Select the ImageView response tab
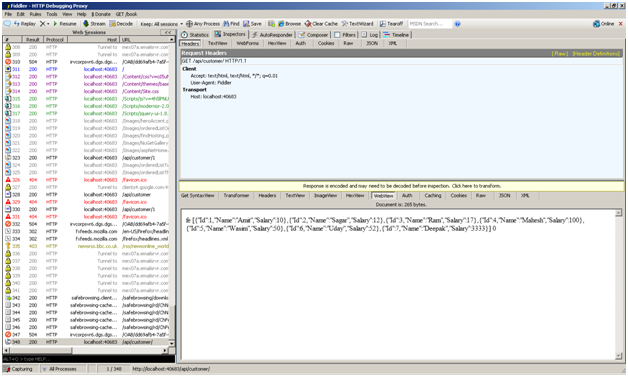The height and width of the screenshot is (377, 628). click(x=325, y=196)
